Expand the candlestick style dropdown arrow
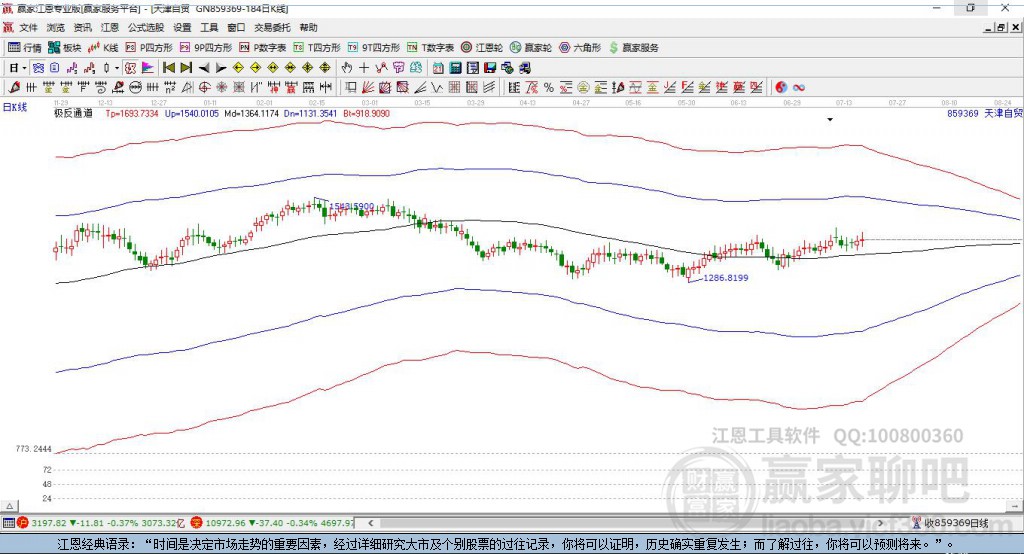This screenshot has width=1024, height=554. point(117,68)
